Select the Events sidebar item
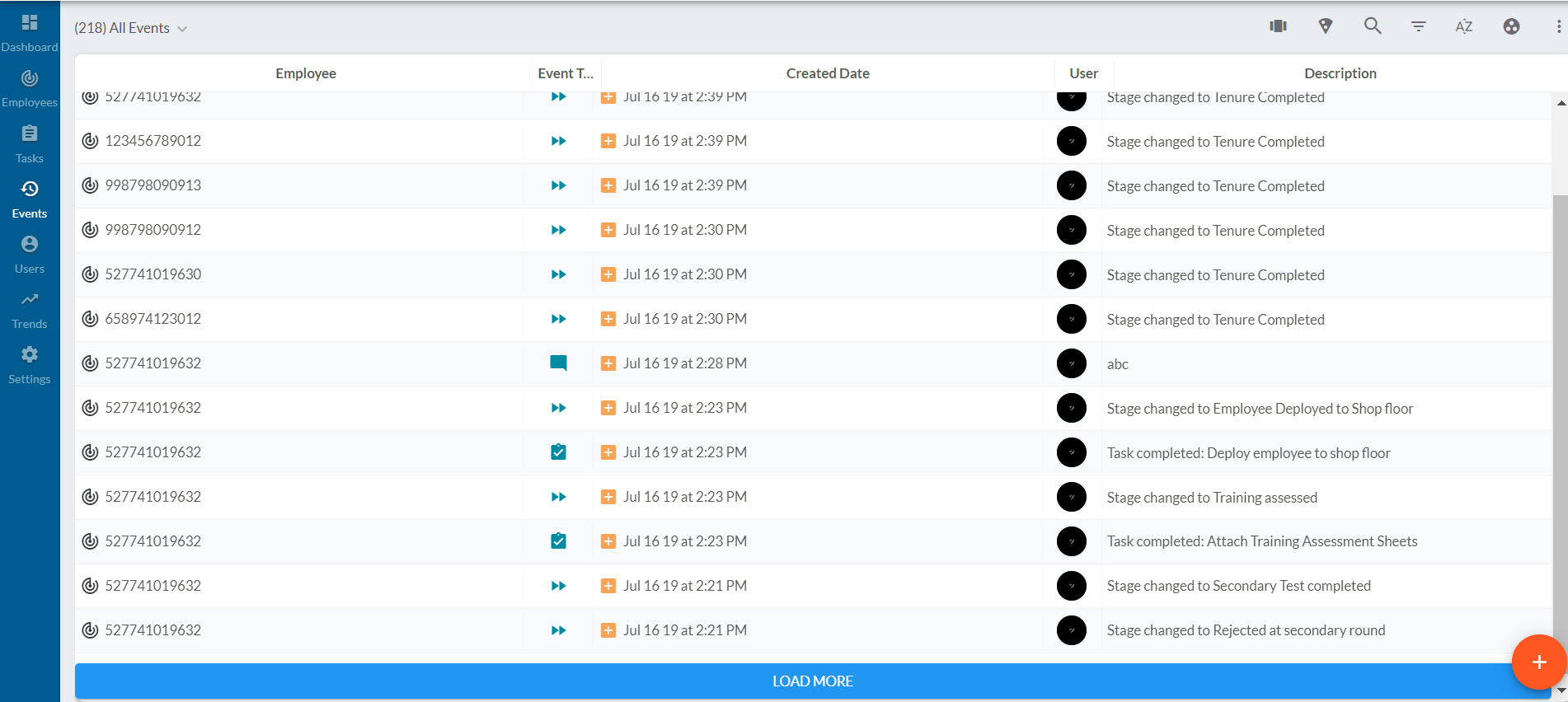 (x=30, y=199)
